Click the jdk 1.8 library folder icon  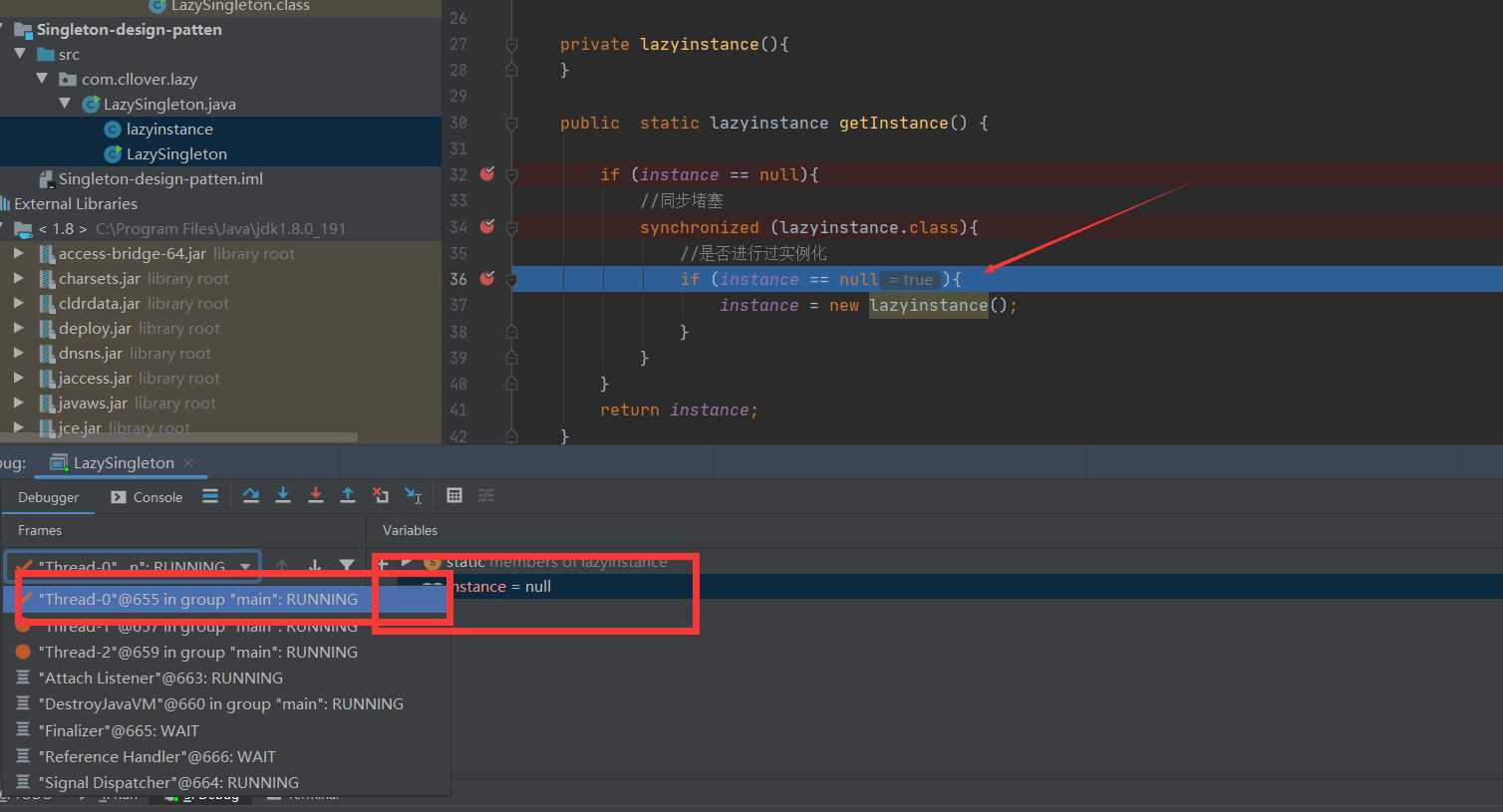coord(24,229)
